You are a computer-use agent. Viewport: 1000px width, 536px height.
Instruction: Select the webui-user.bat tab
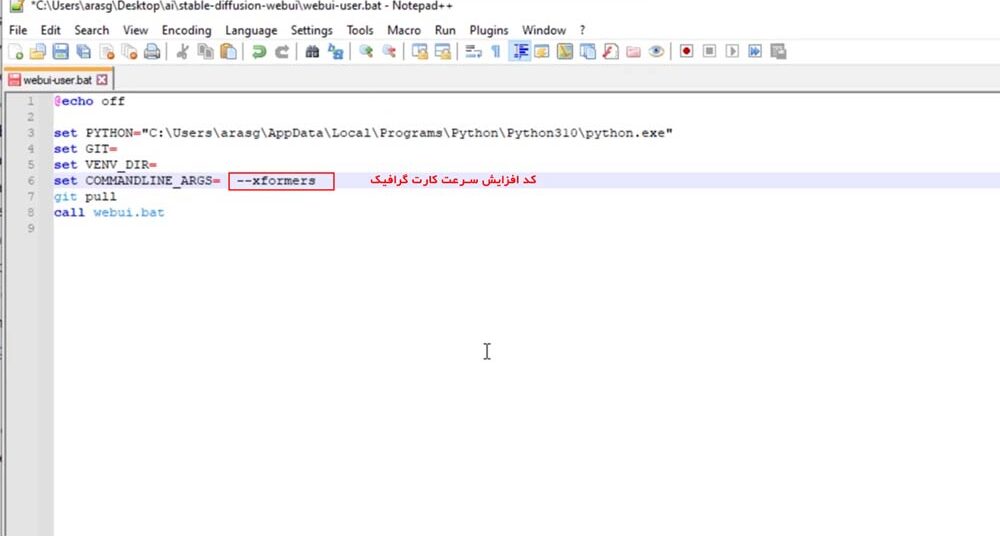(x=57, y=80)
